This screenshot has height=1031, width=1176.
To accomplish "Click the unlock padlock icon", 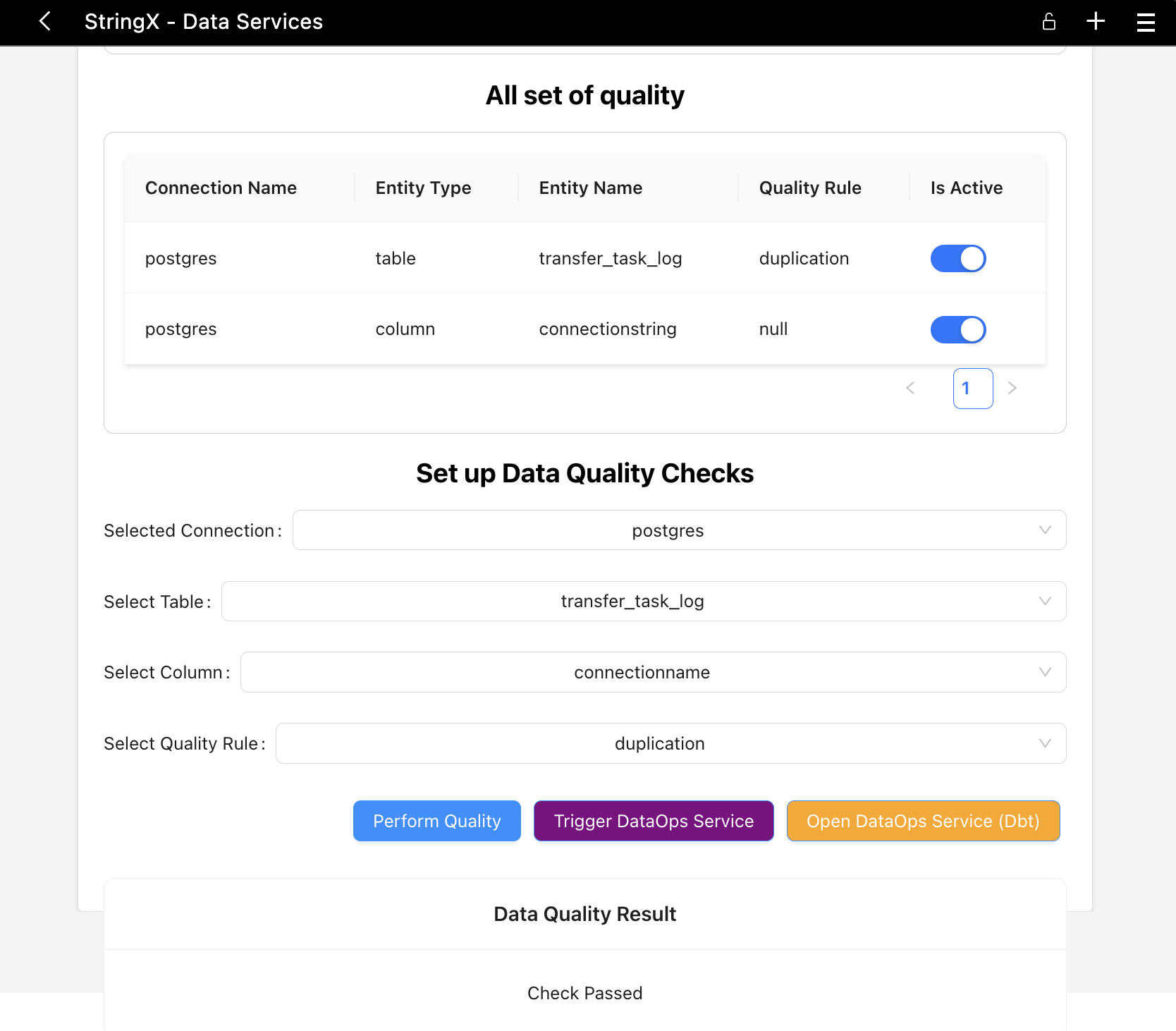I will point(1048,22).
